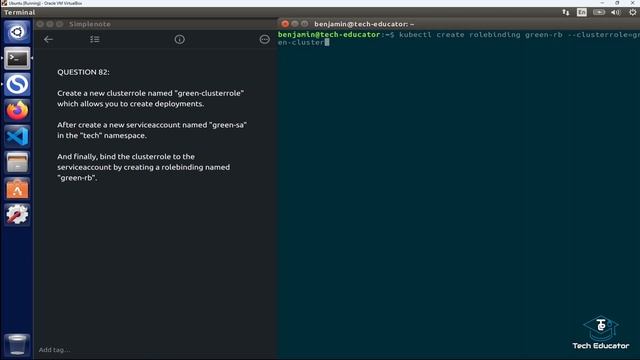This screenshot has height=360, width=640.
Task: Go back using Simplenote back arrow
Action: pos(48,40)
